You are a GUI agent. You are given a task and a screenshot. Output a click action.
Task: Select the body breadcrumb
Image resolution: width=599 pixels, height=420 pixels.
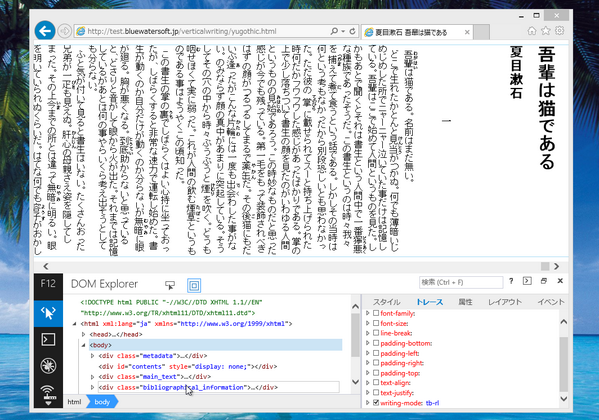[102, 402]
